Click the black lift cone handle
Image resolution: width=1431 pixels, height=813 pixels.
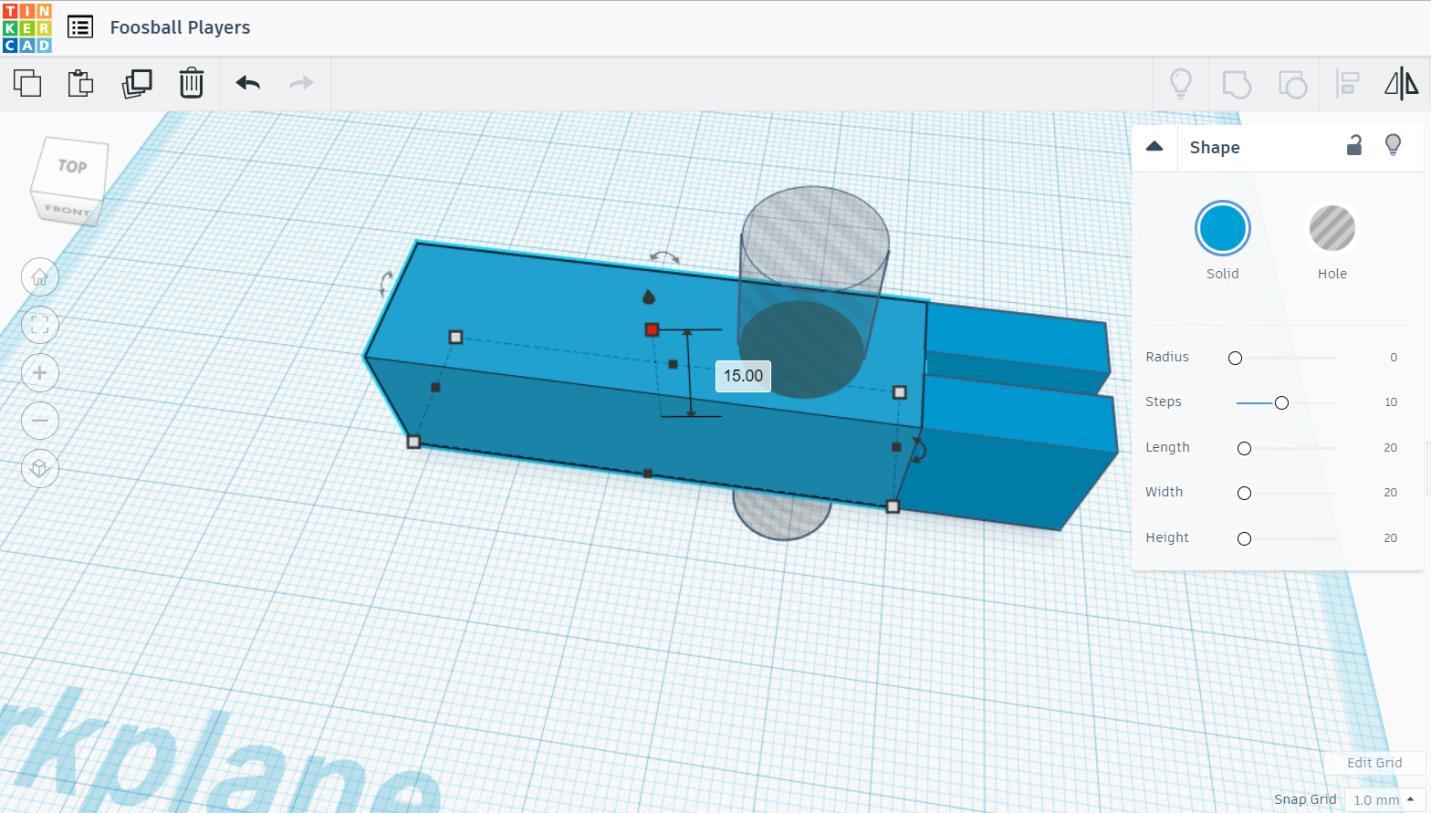coord(648,296)
